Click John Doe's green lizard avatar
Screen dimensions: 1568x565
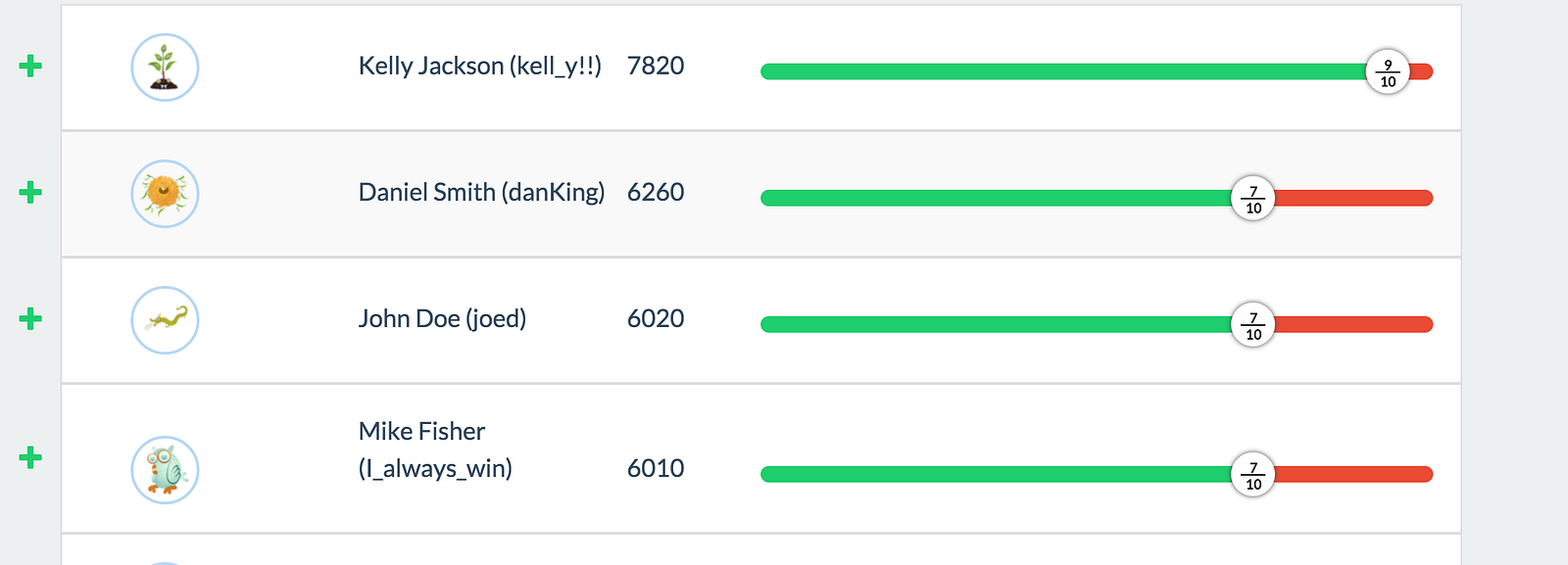pos(165,320)
